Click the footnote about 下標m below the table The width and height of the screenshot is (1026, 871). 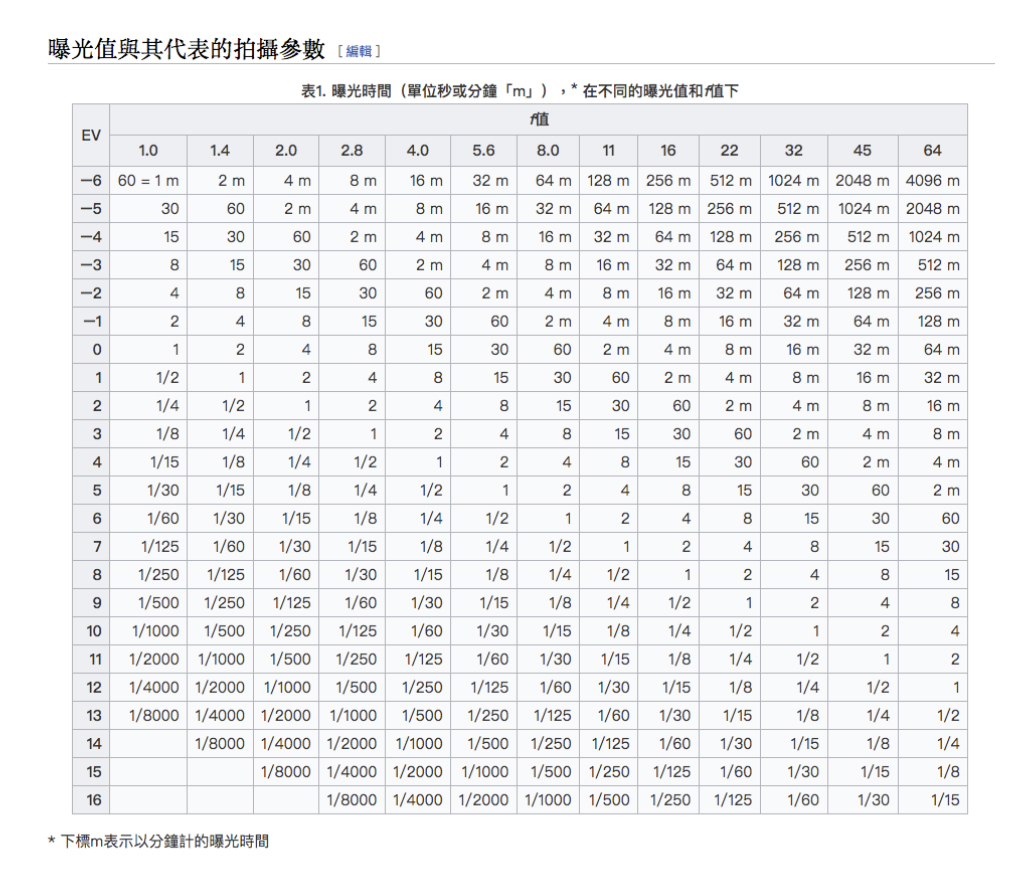[159, 841]
